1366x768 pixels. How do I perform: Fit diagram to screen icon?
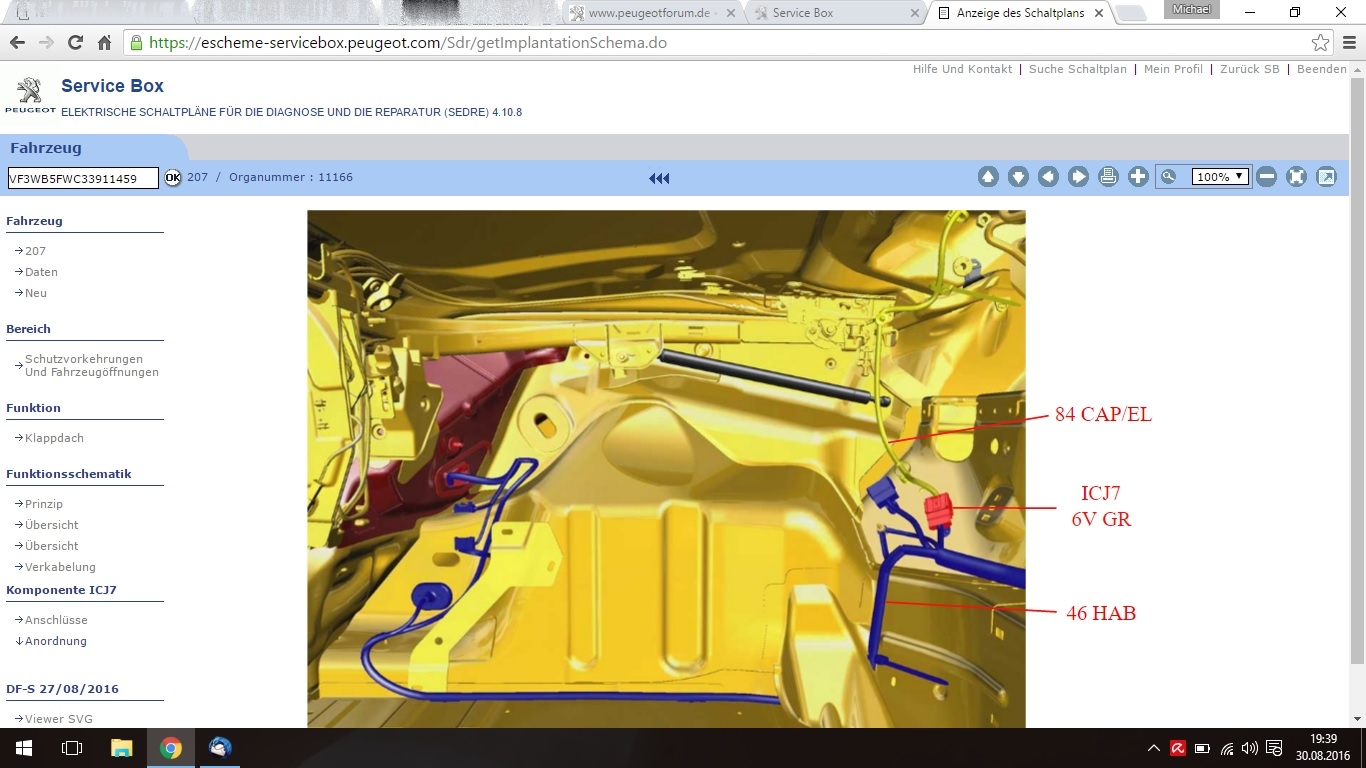click(x=1297, y=177)
